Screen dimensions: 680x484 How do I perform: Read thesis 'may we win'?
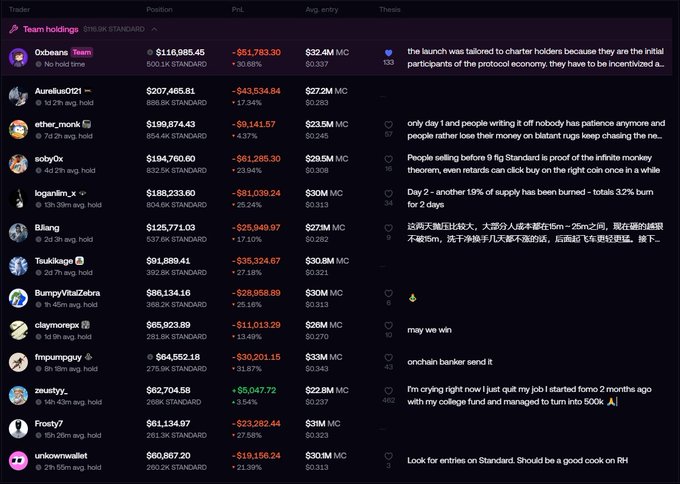click(x=429, y=330)
